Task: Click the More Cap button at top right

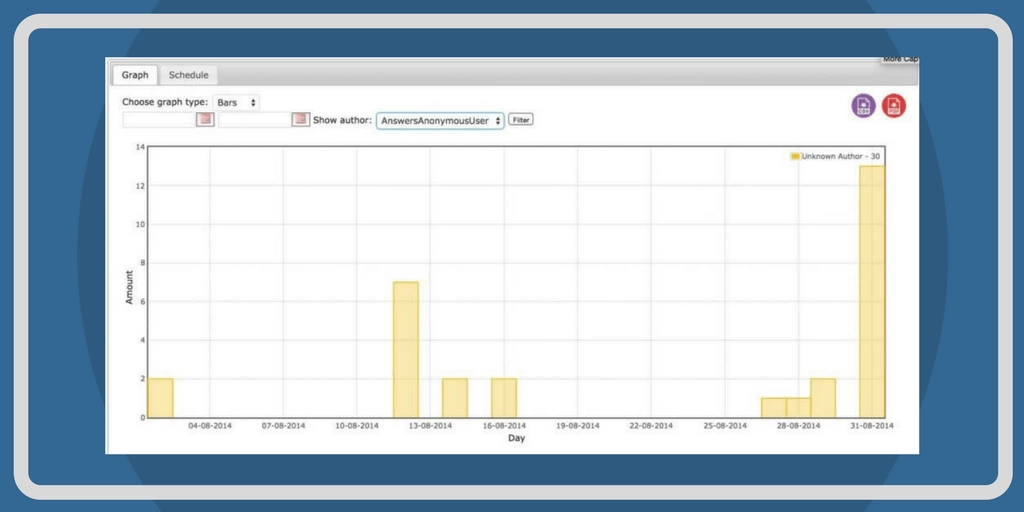Action: pyautogui.click(x=898, y=59)
